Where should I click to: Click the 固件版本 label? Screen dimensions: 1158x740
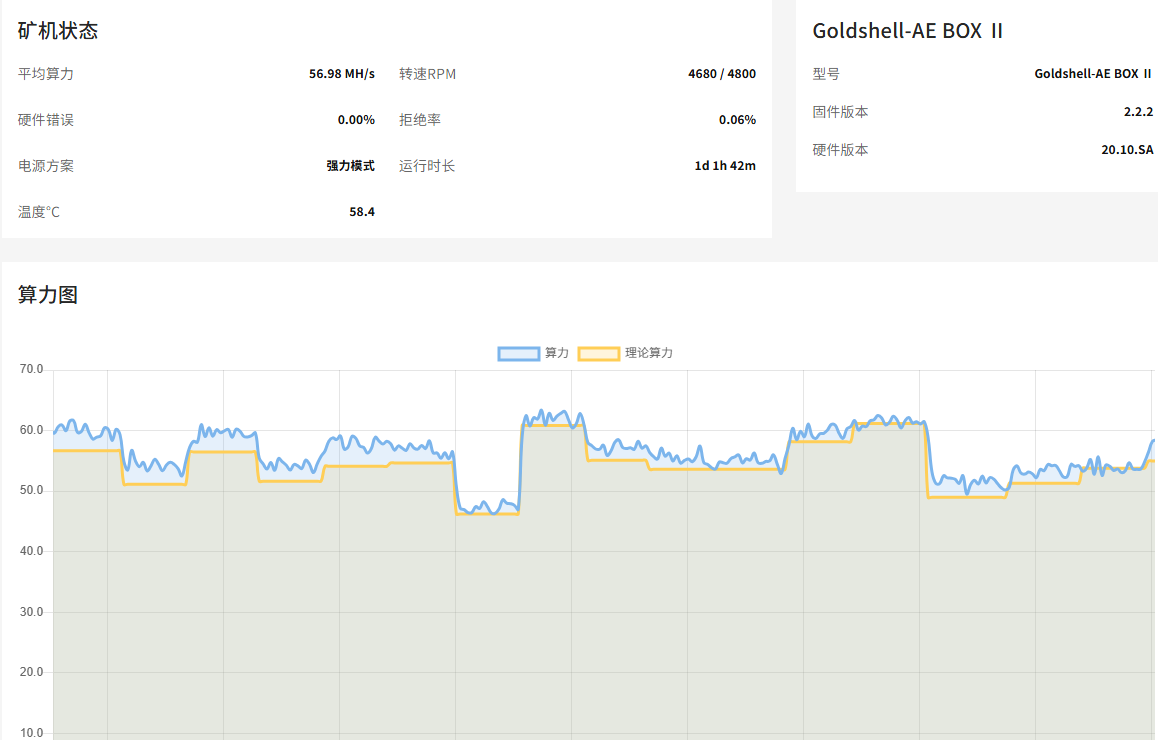(840, 112)
